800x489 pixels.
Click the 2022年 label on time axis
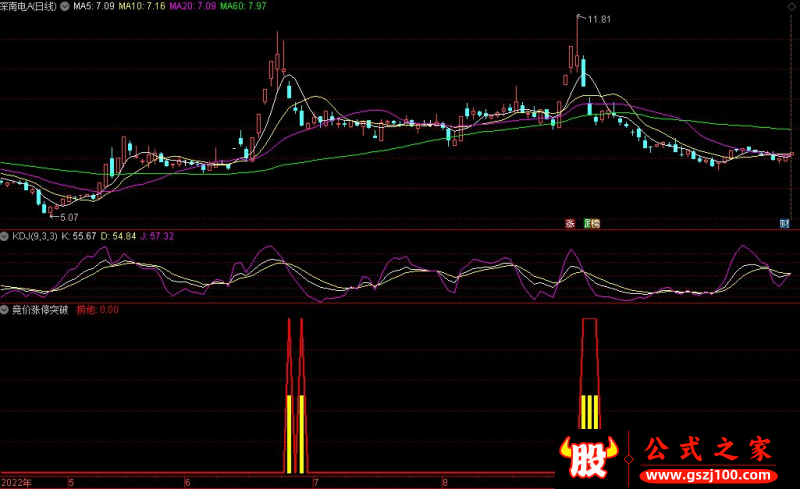tap(17, 482)
